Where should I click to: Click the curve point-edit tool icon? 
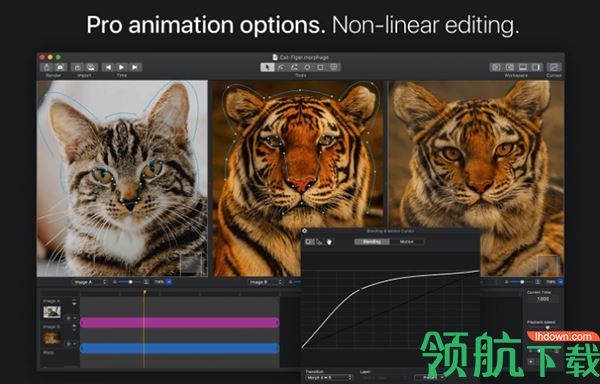pos(320,242)
